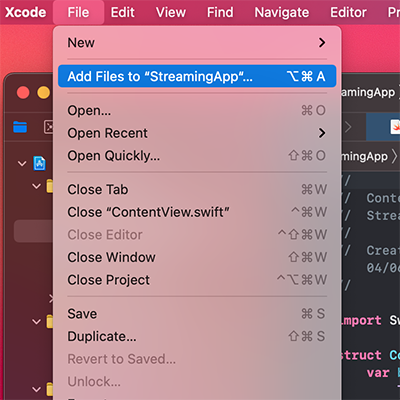The width and height of the screenshot is (400, 400).
Task: Click the Swift file tab icon
Action: pos(395,127)
